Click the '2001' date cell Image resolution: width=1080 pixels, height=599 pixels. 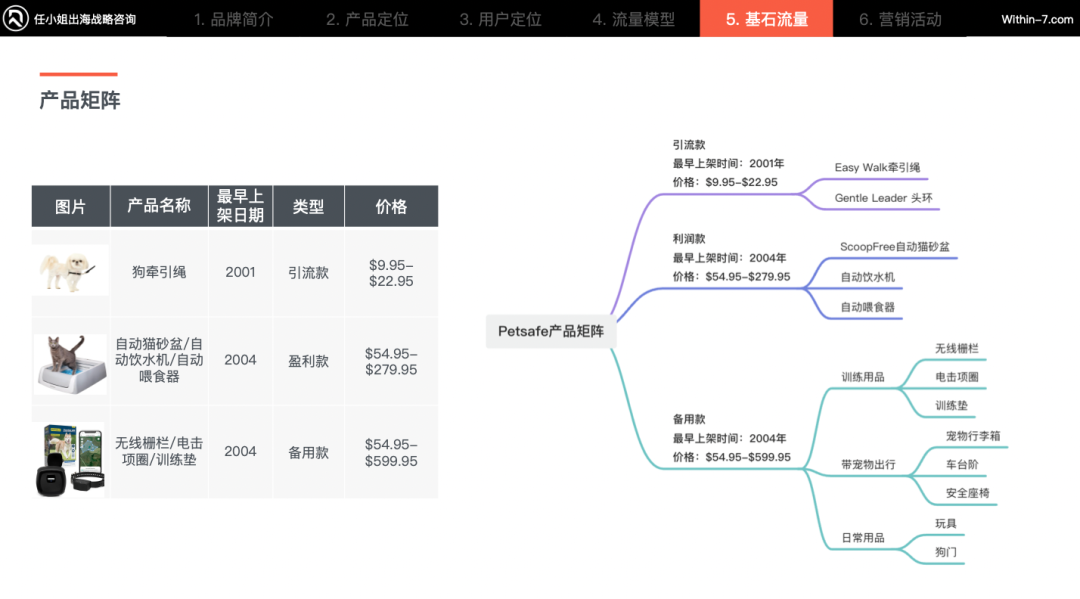click(240, 272)
